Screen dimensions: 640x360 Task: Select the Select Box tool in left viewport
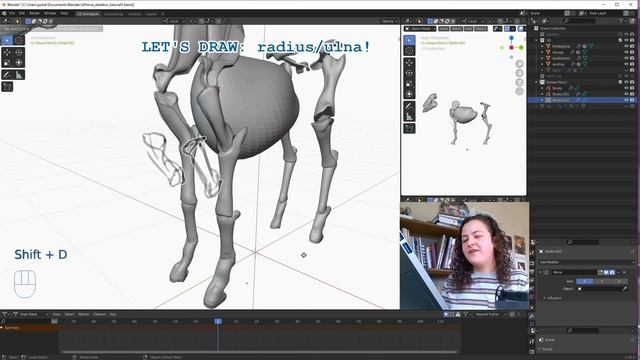7,40
